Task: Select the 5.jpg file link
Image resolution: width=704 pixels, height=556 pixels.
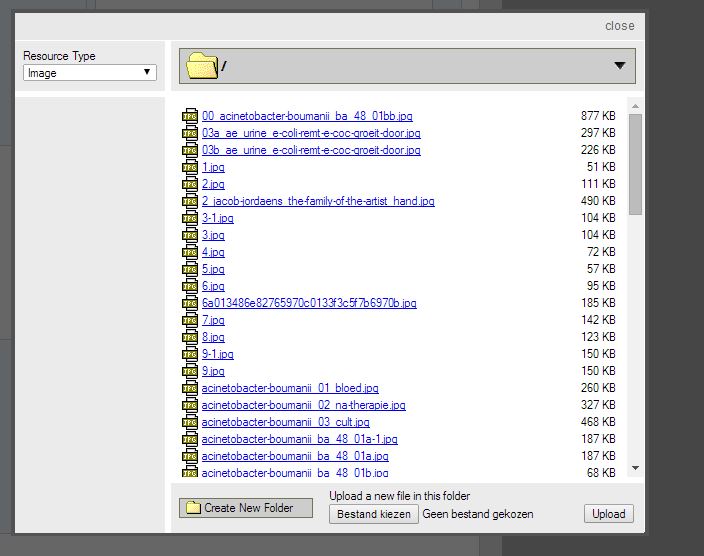Action: click(213, 269)
